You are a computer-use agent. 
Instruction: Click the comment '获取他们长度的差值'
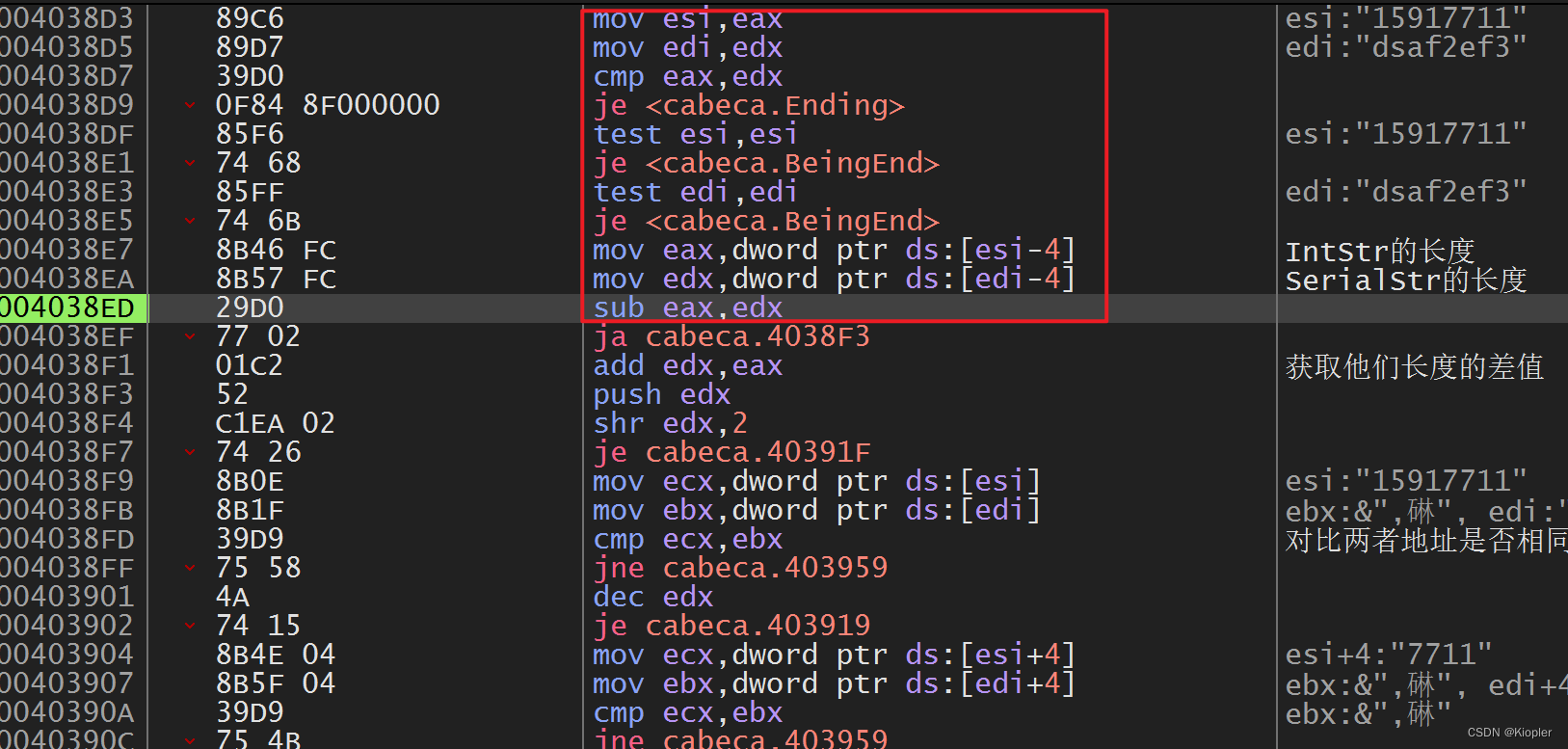pos(1415,366)
